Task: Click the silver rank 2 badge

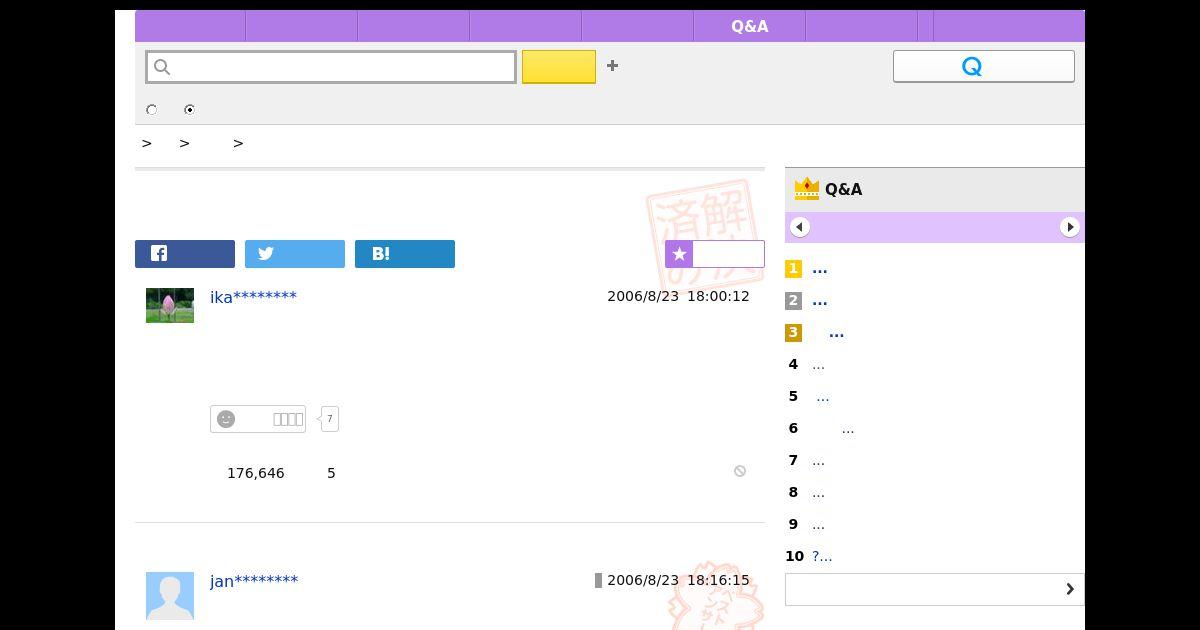Action: (793, 301)
